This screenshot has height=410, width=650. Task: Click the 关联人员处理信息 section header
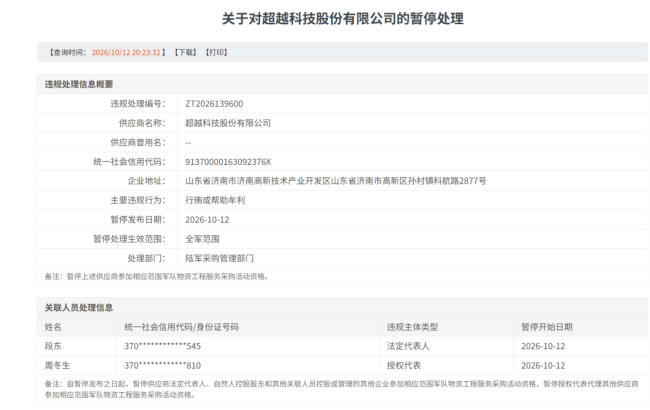pos(79,308)
